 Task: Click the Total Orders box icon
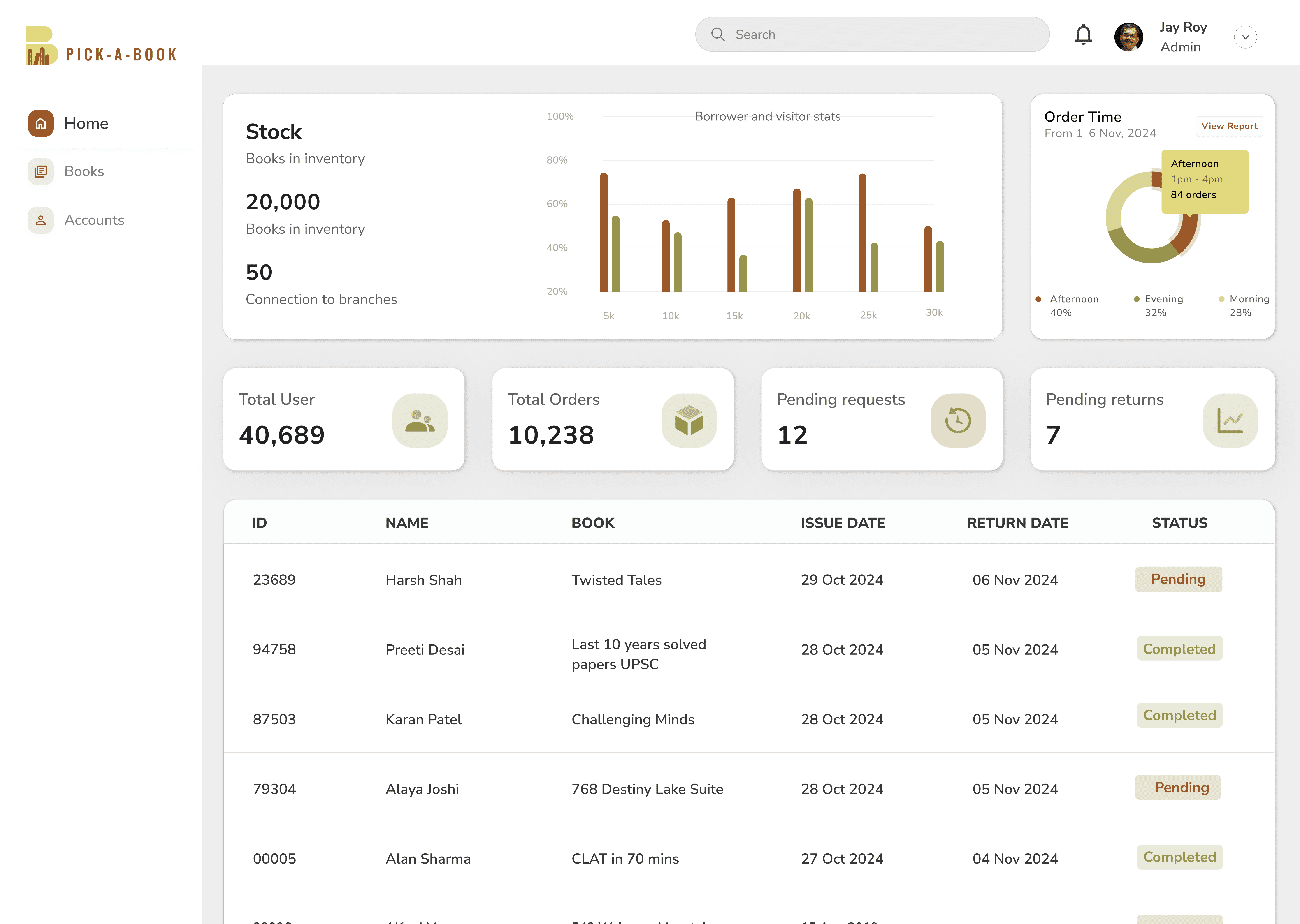(x=689, y=420)
